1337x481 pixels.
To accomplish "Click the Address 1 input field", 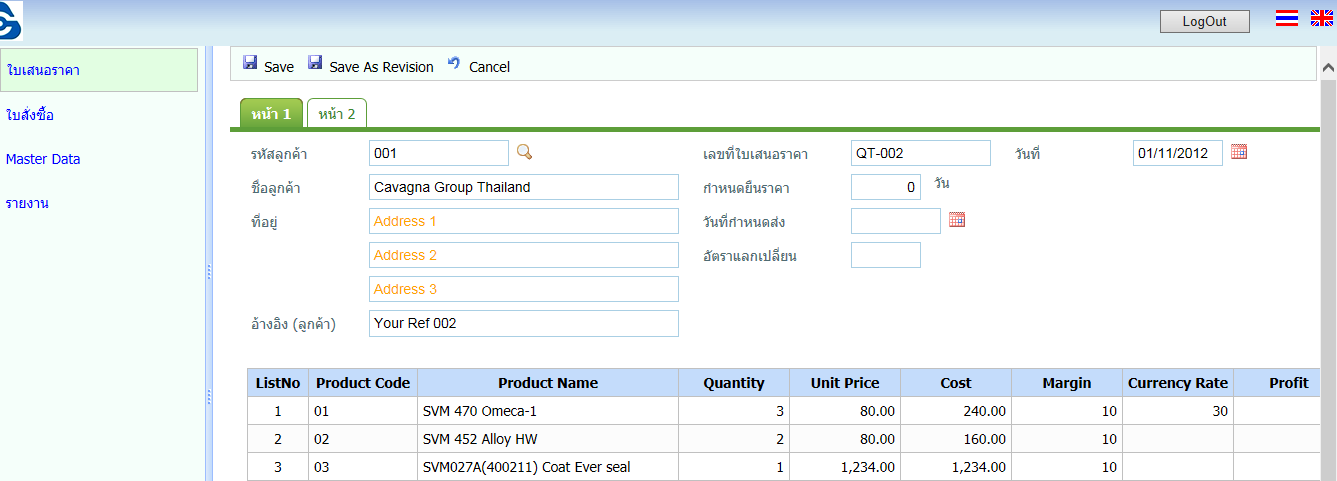I will click(523, 221).
